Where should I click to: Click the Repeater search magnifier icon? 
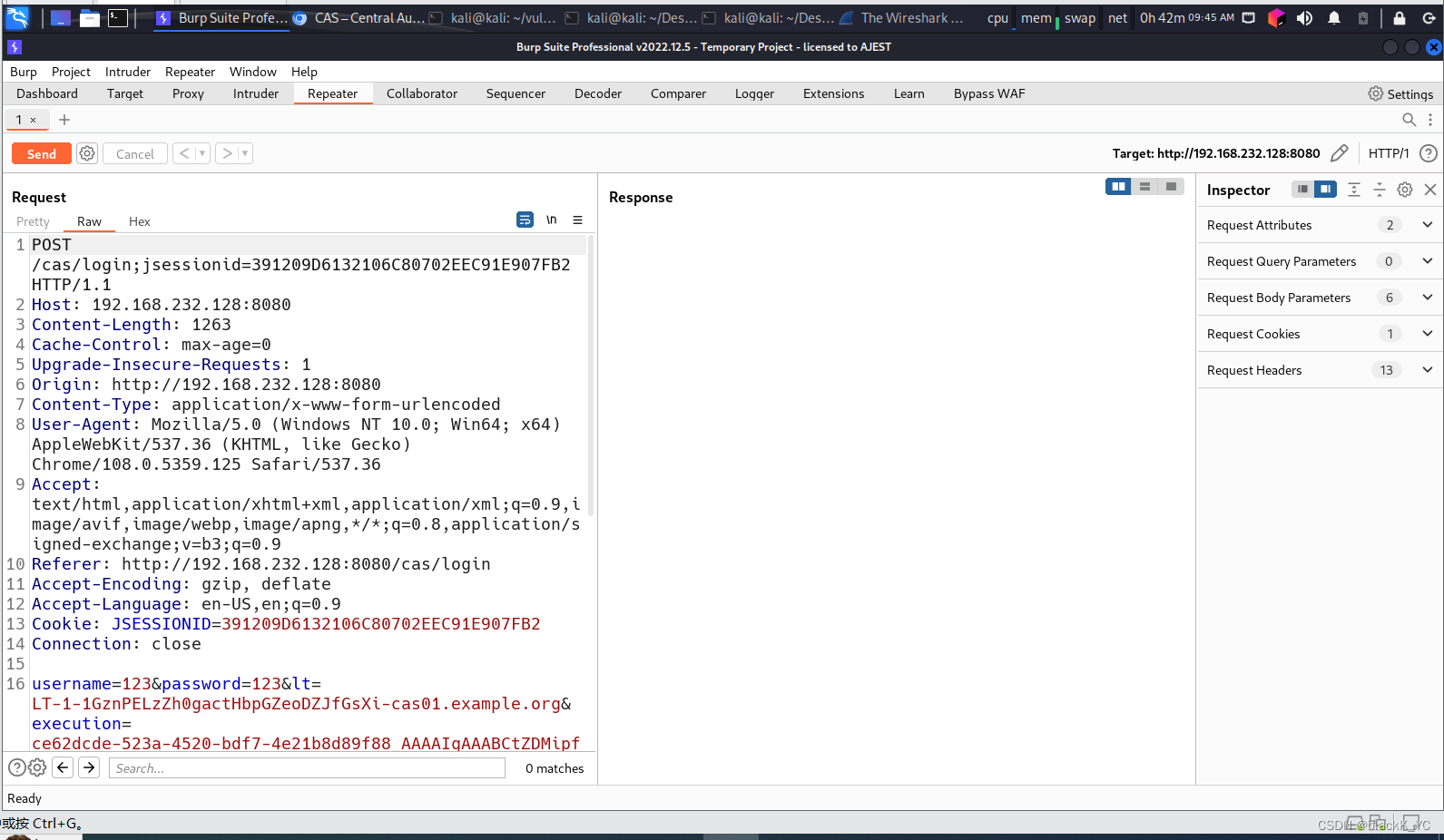tap(1409, 120)
